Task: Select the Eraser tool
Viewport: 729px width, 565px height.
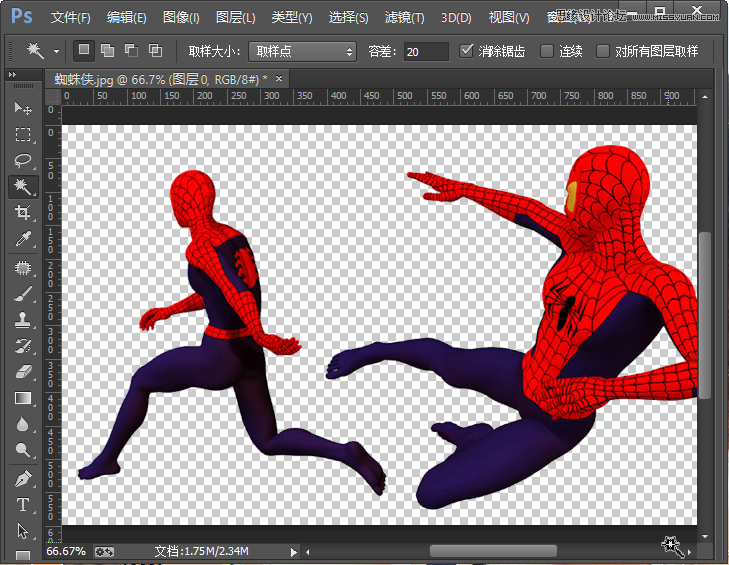Action: coord(23,372)
